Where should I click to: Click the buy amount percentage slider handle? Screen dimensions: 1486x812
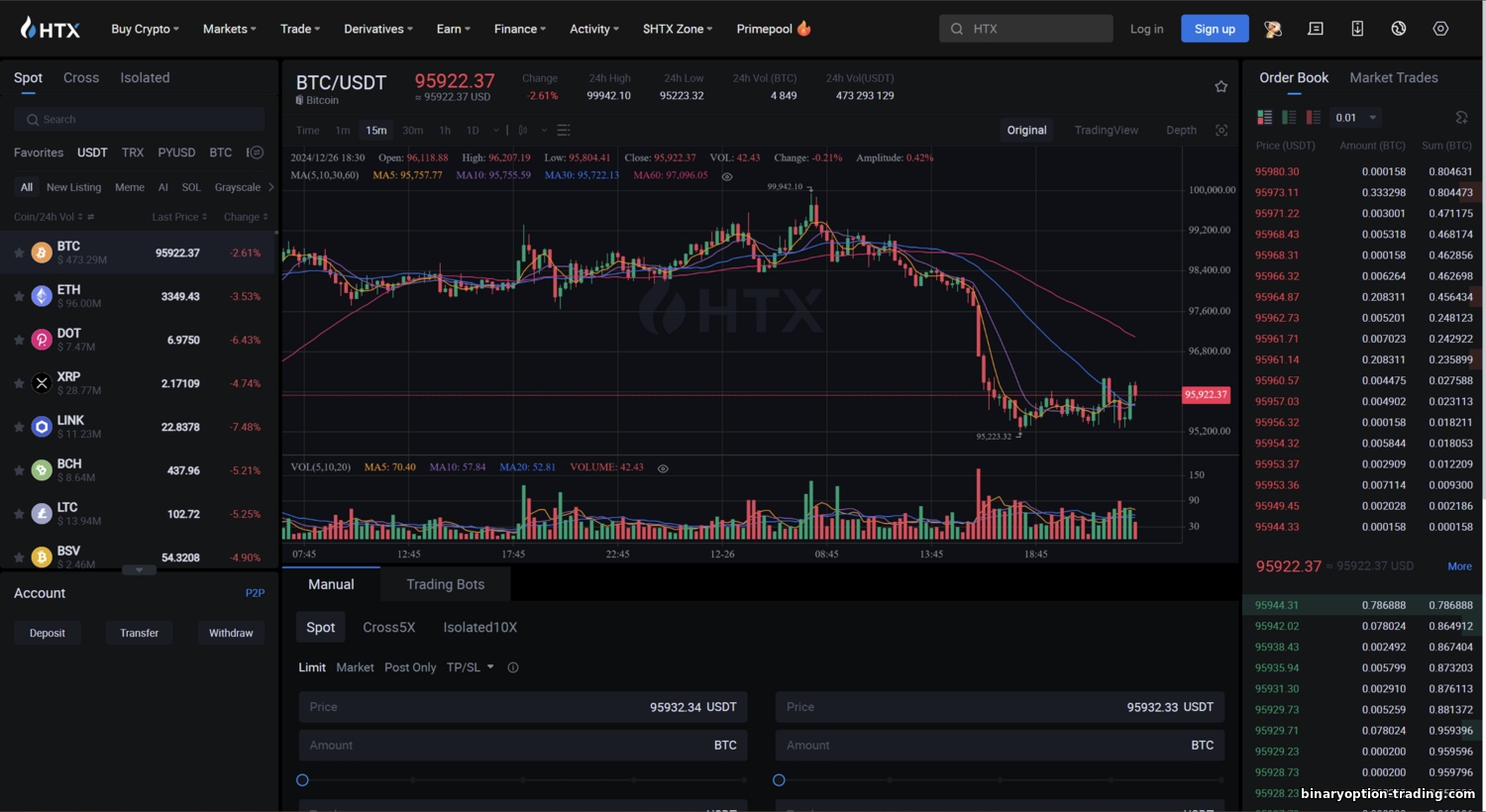302,780
